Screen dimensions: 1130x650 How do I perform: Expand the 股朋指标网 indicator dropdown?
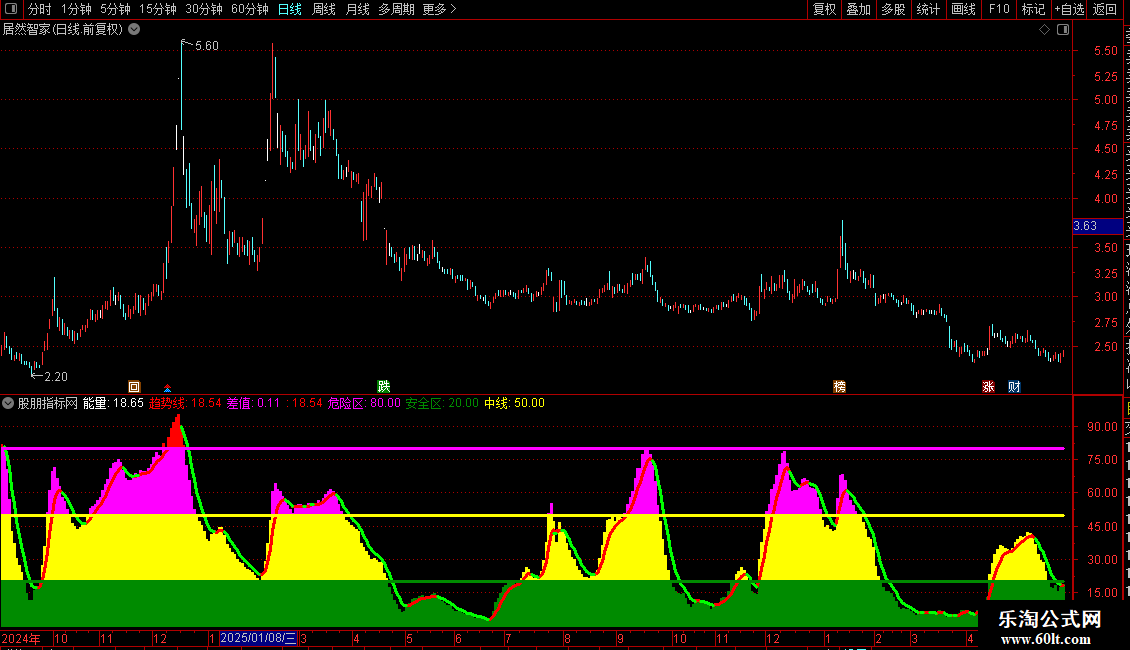(8, 404)
